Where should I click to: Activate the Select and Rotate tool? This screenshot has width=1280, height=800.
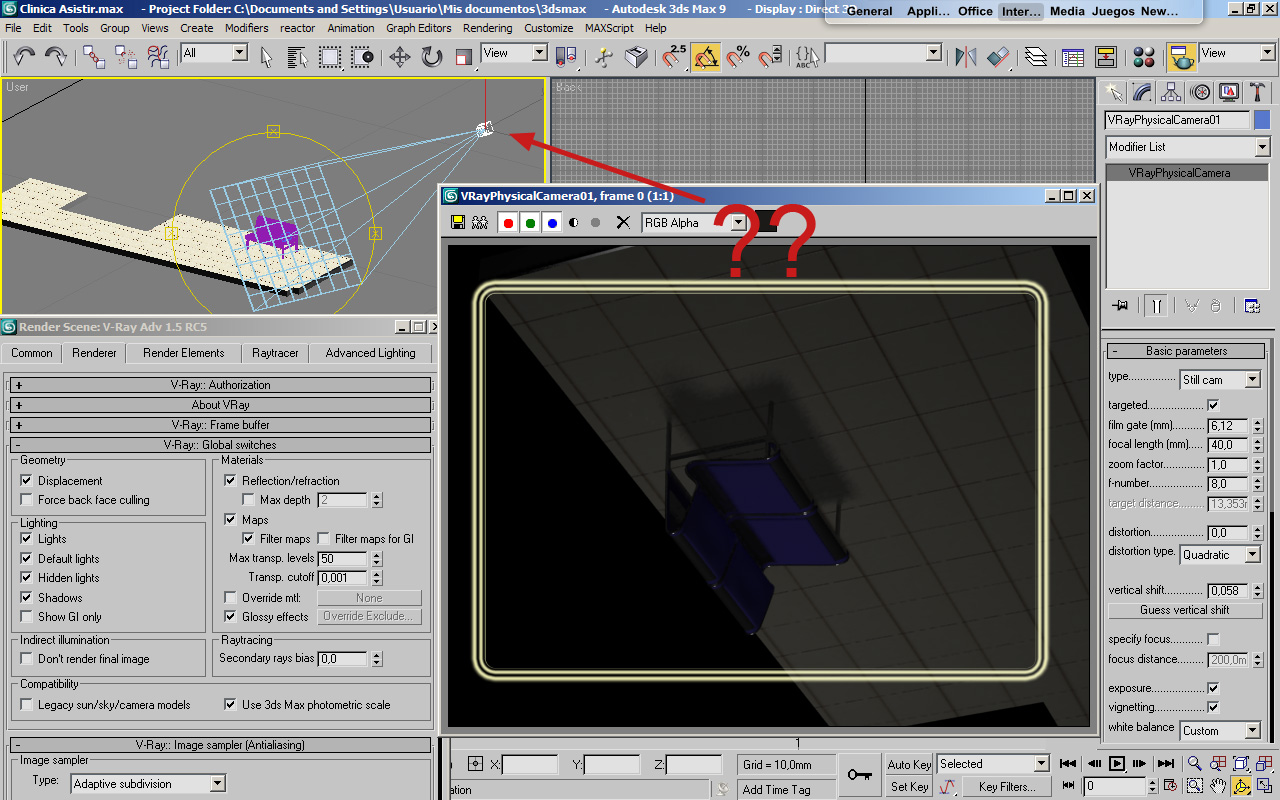point(432,56)
